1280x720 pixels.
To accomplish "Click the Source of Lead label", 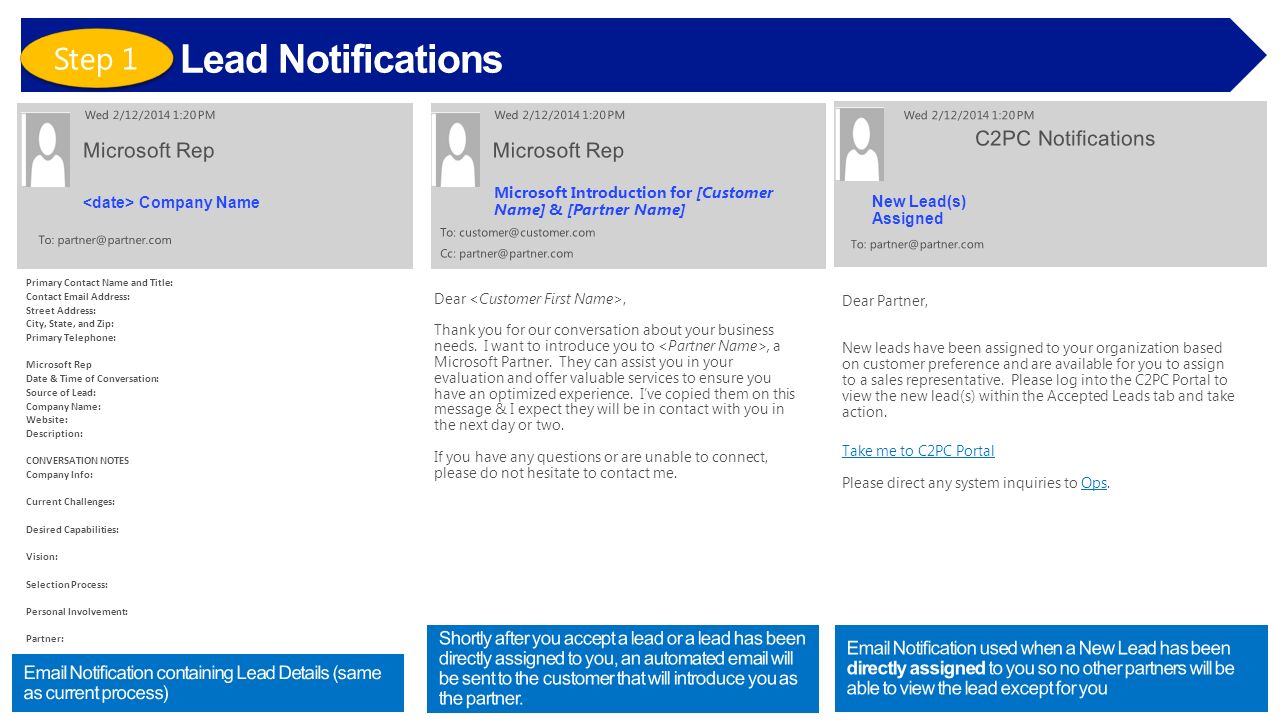I will [x=61, y=393].
